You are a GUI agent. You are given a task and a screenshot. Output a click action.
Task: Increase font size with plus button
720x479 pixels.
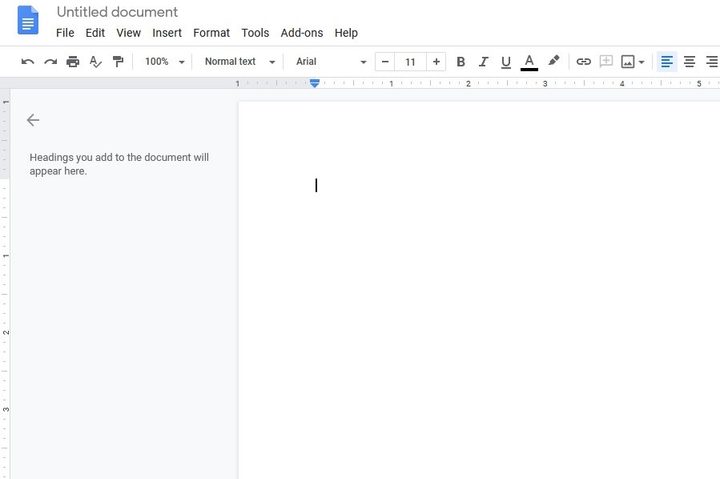(436, 62)
